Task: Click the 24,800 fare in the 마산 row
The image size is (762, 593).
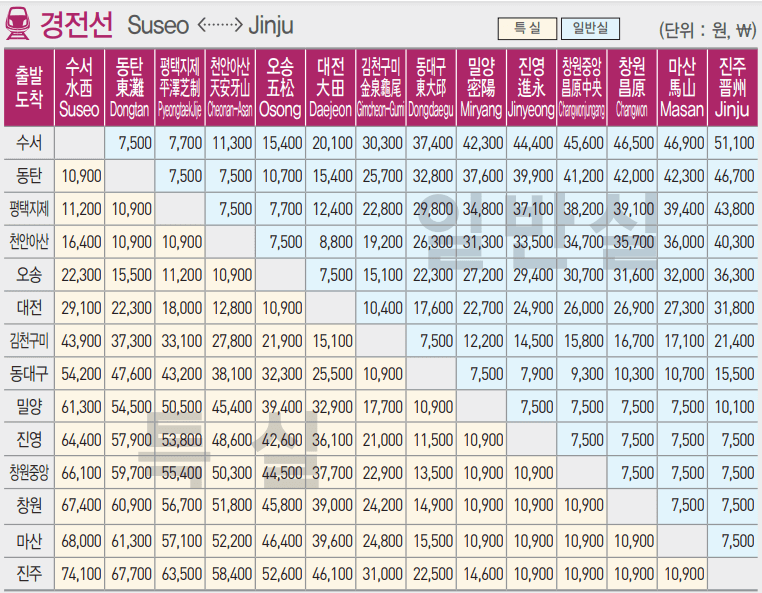Action: [x=382, y=541]
